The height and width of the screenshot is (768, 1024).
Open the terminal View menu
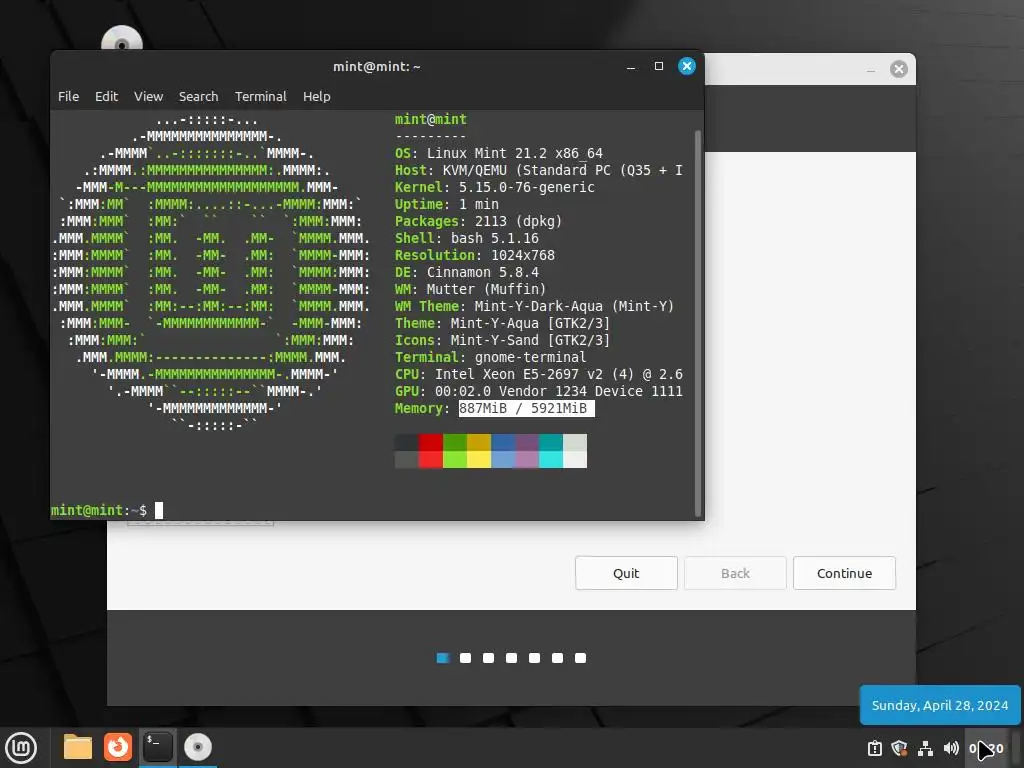[x=148, y=97]
